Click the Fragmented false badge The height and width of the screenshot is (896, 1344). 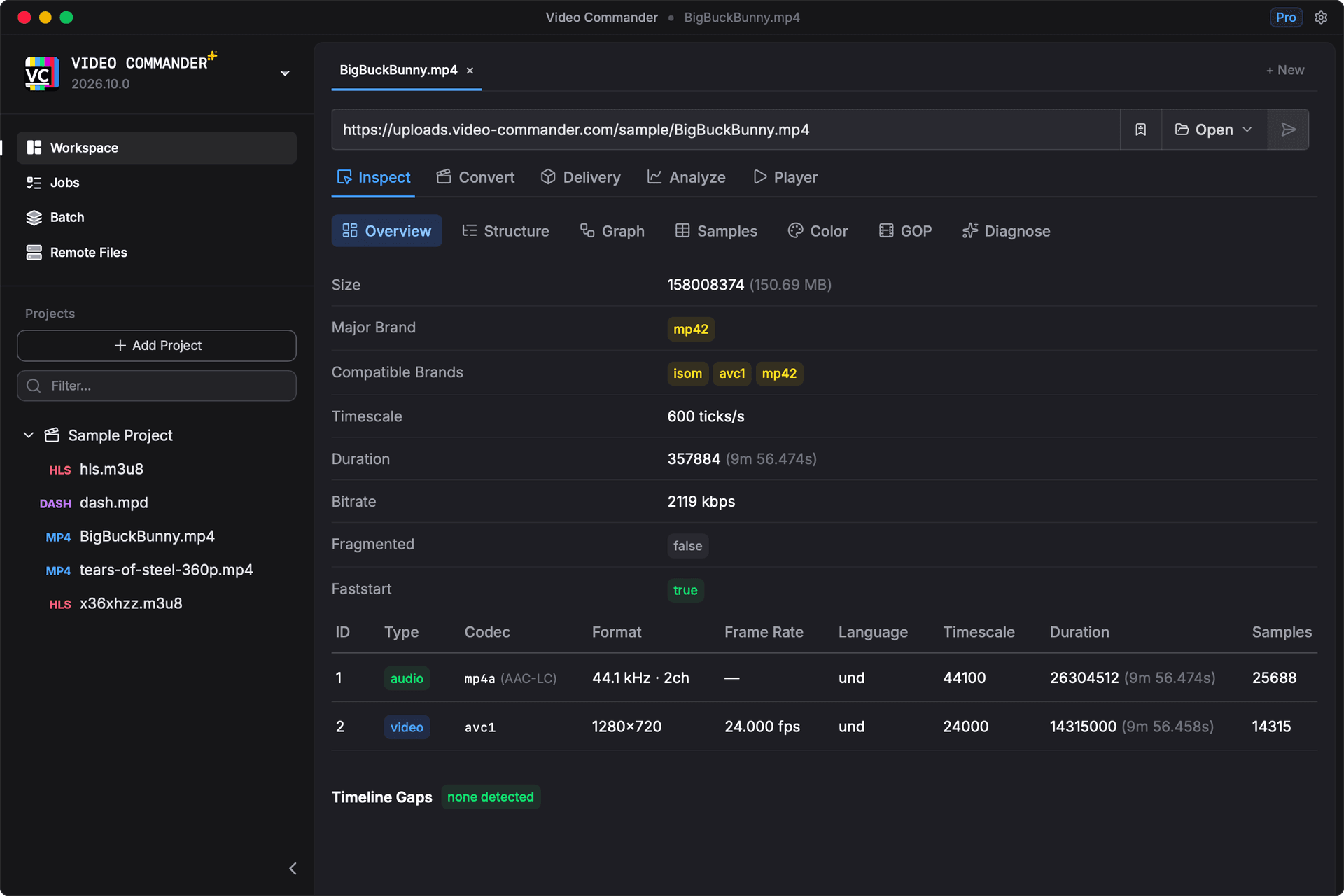(687, 546)
